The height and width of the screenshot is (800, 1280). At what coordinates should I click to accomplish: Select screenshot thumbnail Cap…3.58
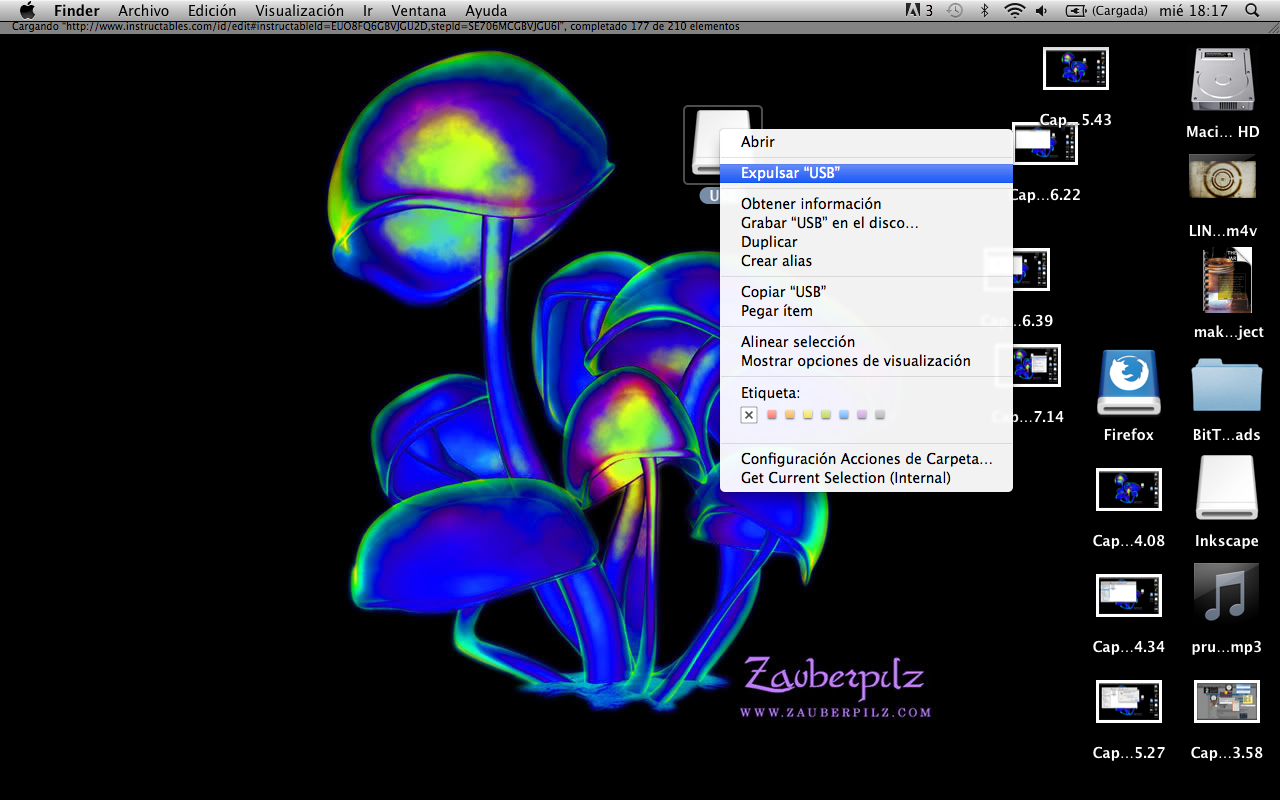(x=1227, y=701)
